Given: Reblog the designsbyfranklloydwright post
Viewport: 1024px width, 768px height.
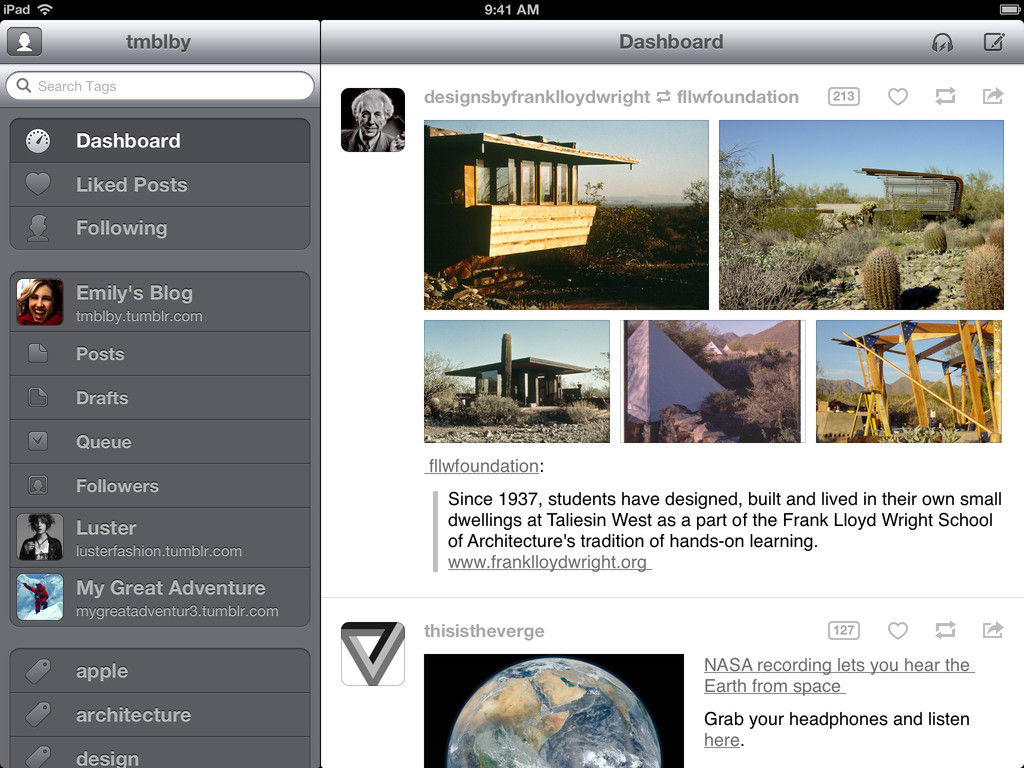Looking at the screenshot, I should 945,97.
